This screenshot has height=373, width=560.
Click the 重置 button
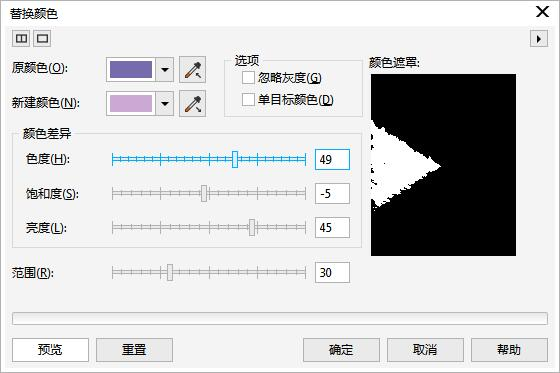pyautogui.click(x=134, y=350)
